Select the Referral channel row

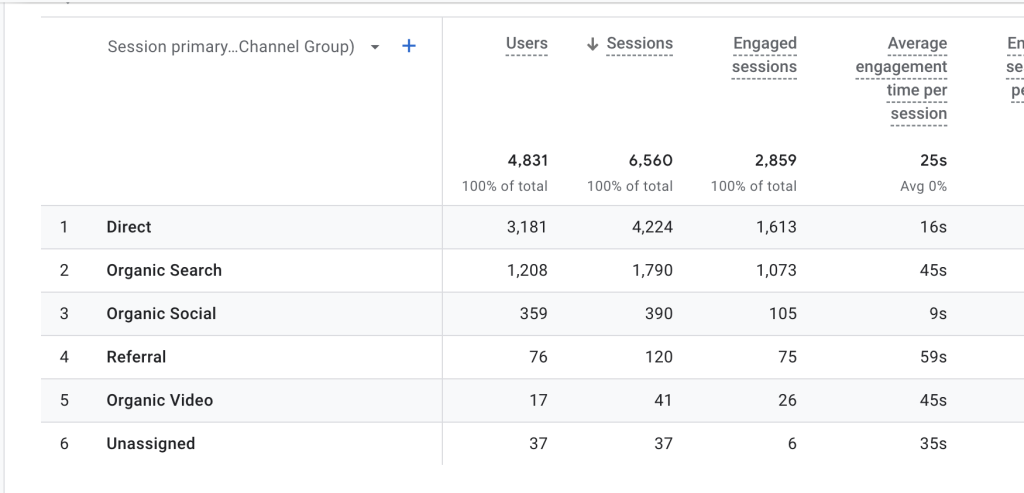(136, 357)
